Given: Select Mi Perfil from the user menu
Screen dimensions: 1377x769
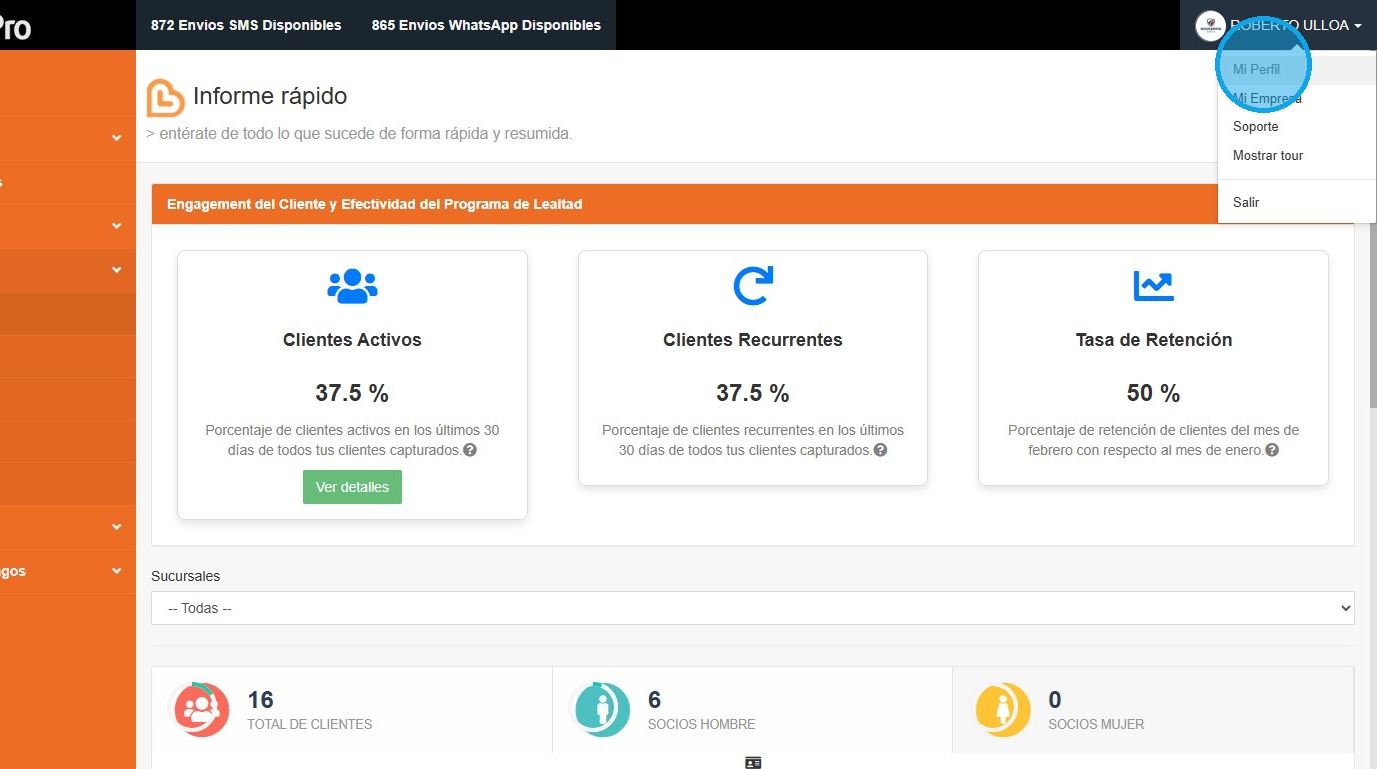Looking at the screenshot, I should pos(1297,70).
